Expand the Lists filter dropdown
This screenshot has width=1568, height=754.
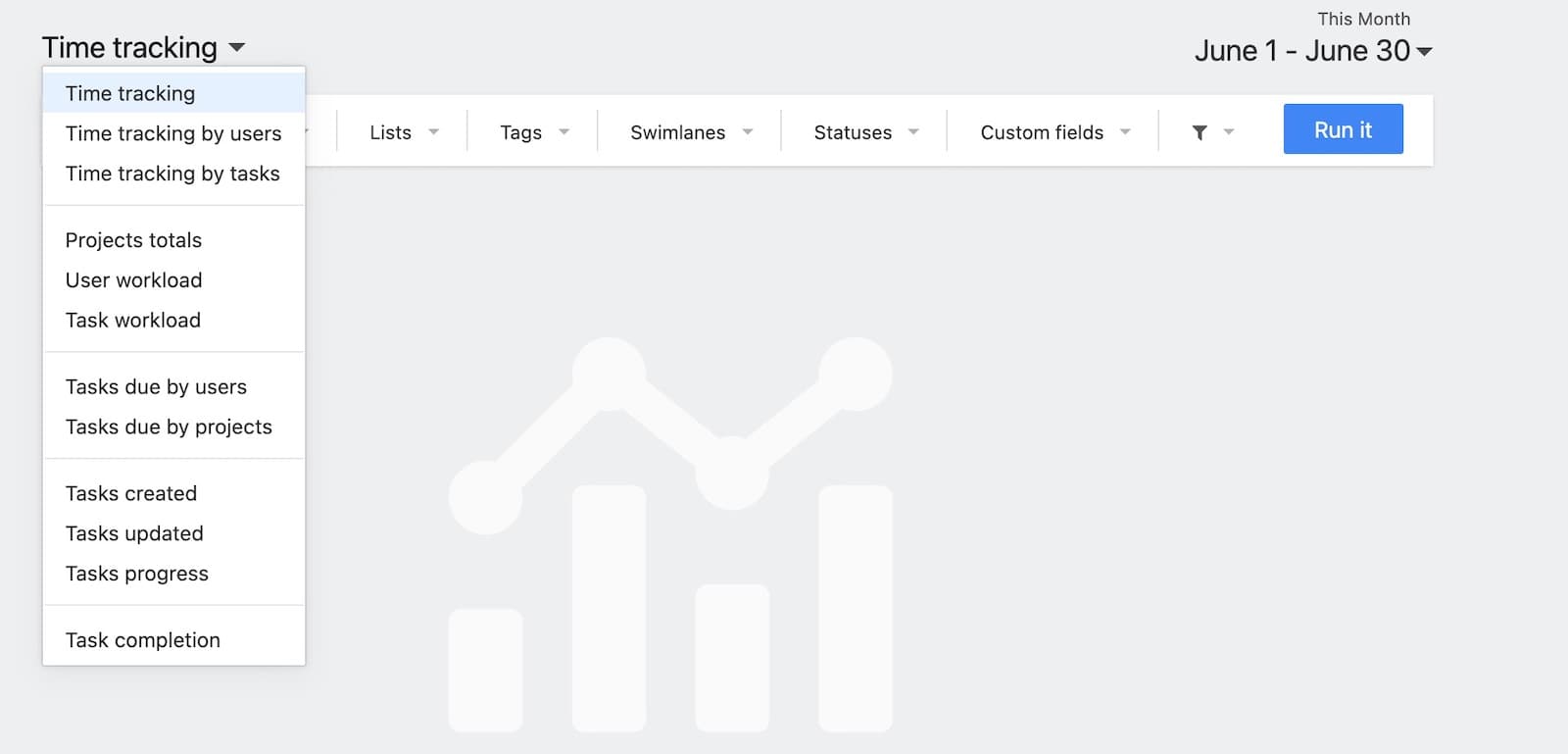coord(404,132)
